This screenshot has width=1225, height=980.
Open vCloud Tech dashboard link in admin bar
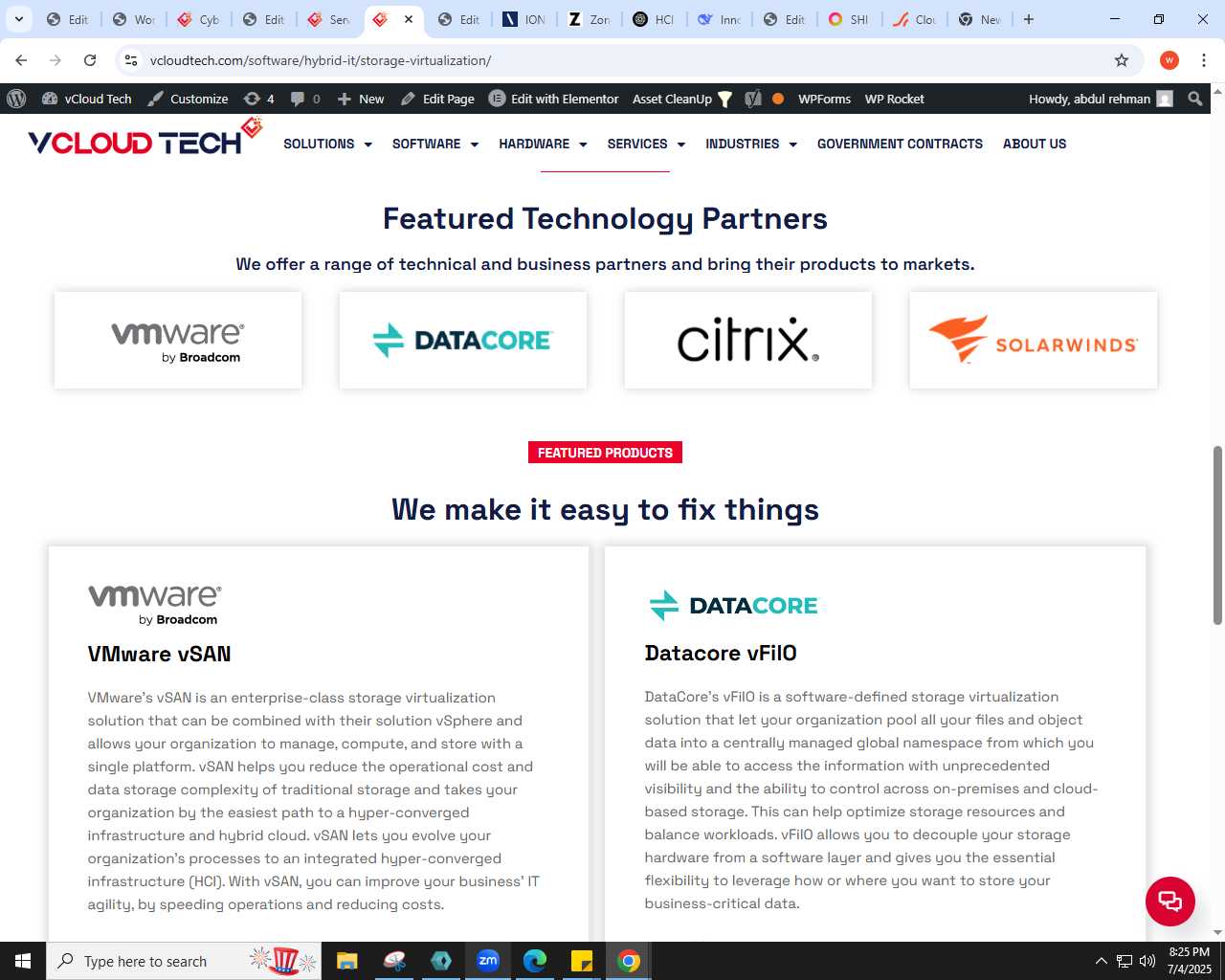point(87,99)
